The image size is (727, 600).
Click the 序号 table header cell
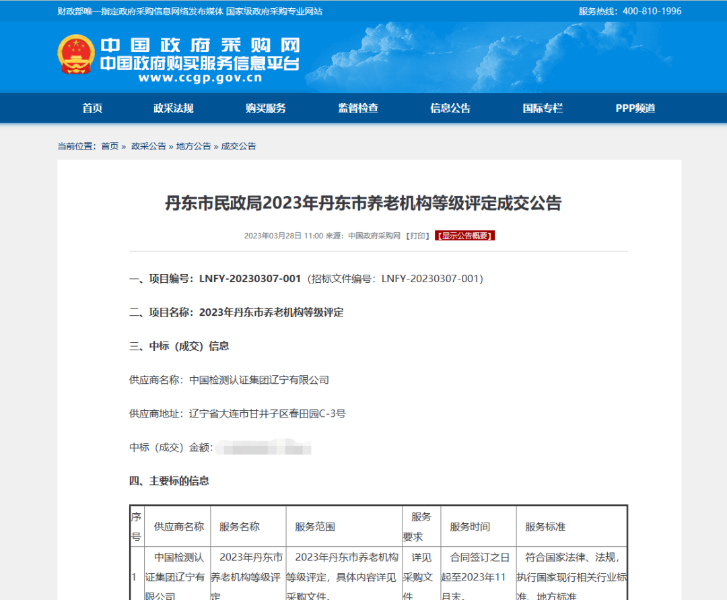tap(137, 527)
